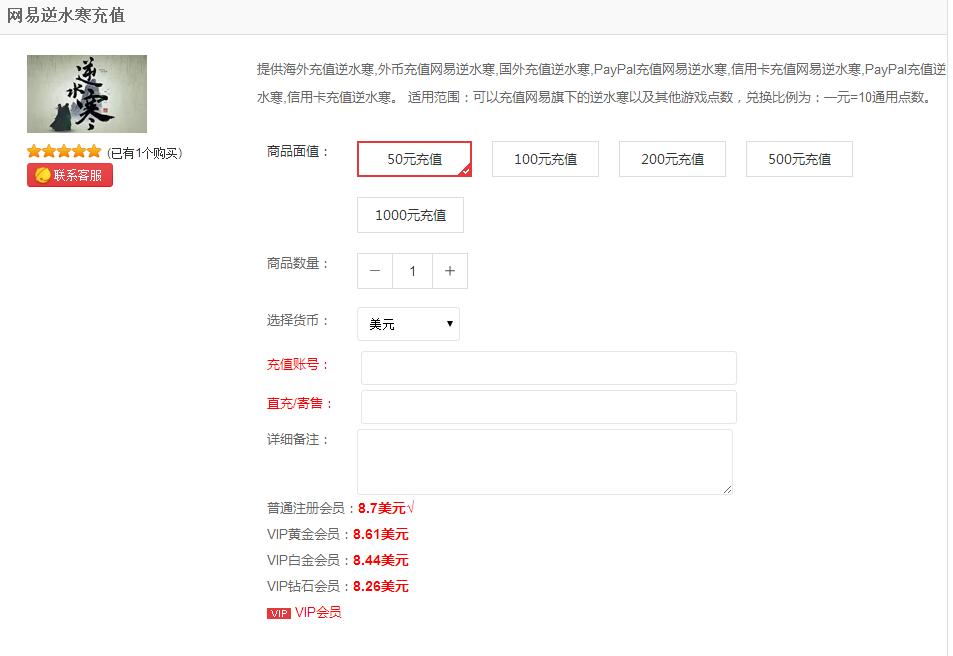953x656 pixels.
Task: Click the 商品面值 label
Action: click(297, 151)
